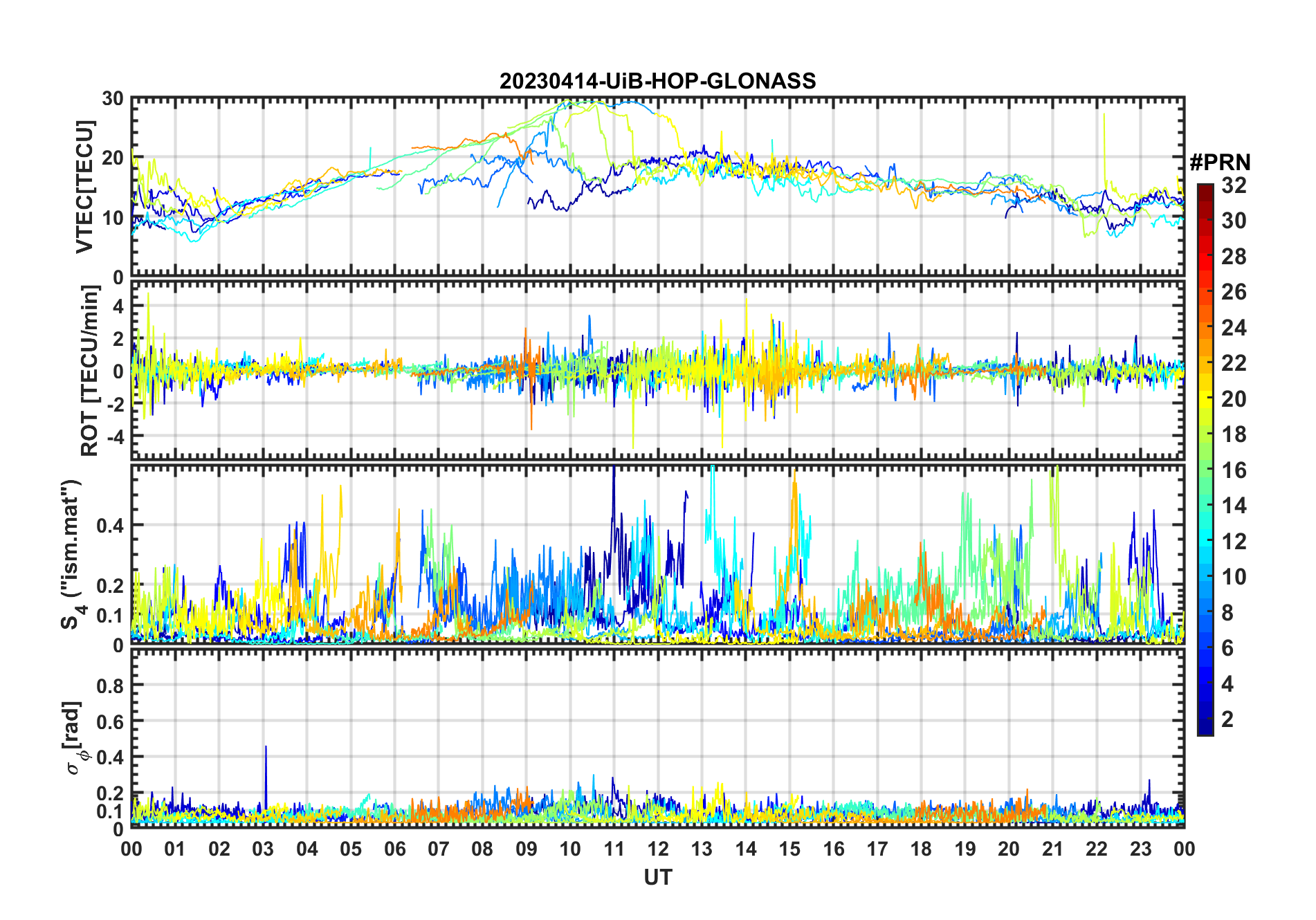1316x920 pixels.
Task: Click the 03 hour tick label
Action: point(263,849)
